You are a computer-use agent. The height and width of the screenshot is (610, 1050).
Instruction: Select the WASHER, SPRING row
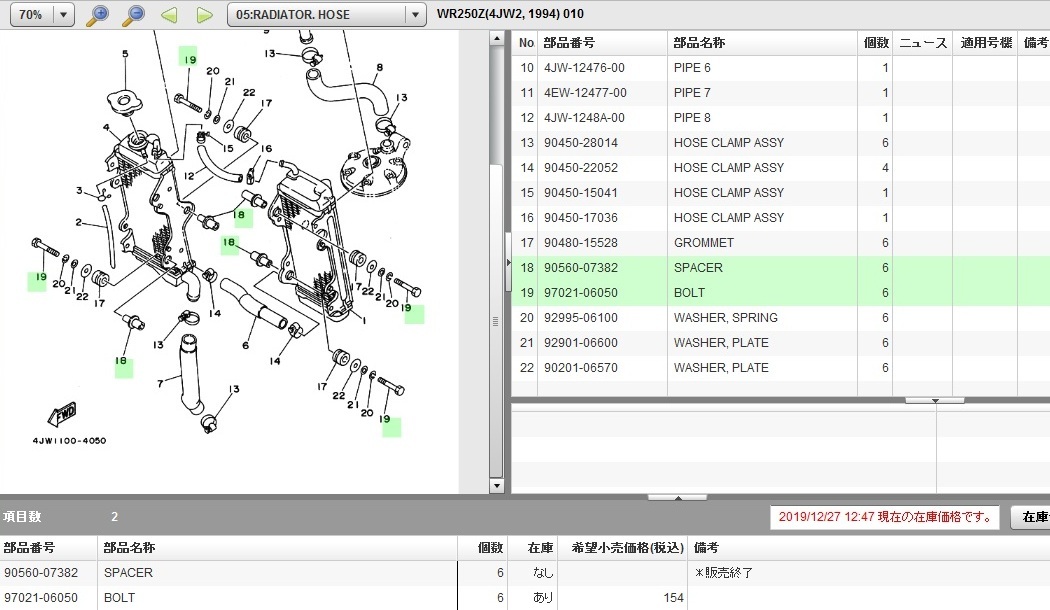coord(781,317)
